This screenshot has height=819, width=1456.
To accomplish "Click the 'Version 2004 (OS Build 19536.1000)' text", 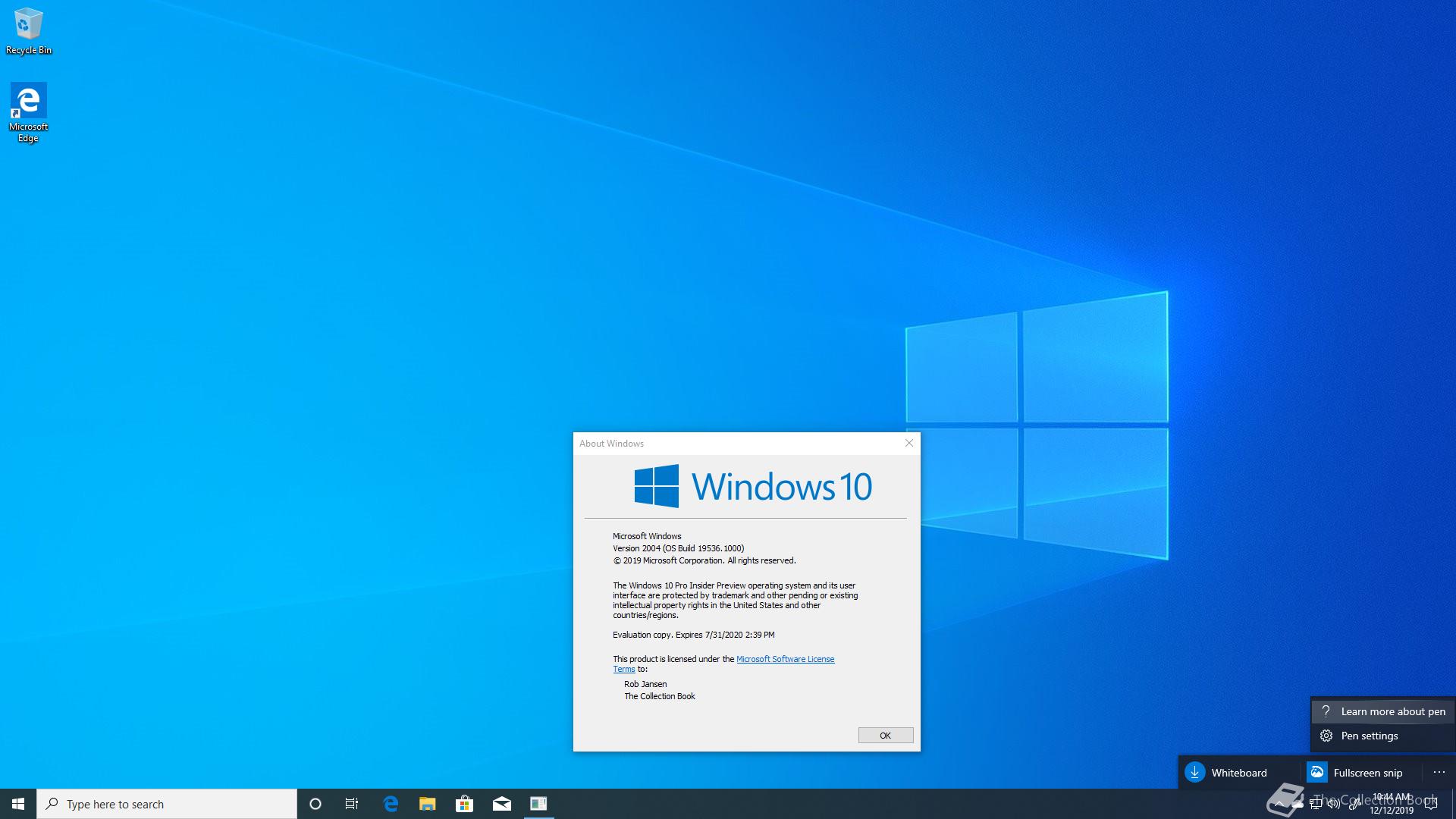I will [679, 548].
